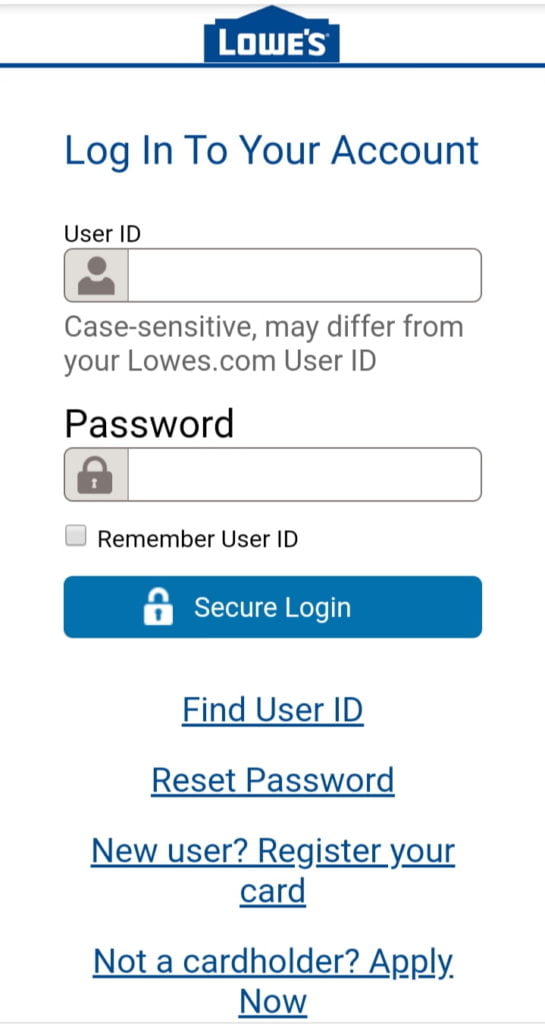Viewport: 545px width, 1024px height.
Task: Click the User ID field label
Action: 102,234
